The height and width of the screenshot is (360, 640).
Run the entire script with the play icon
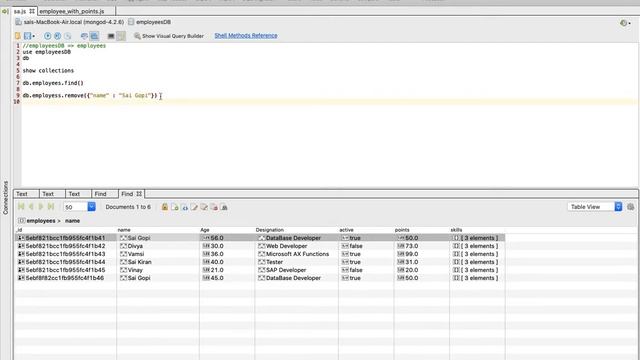click(47, 36)
